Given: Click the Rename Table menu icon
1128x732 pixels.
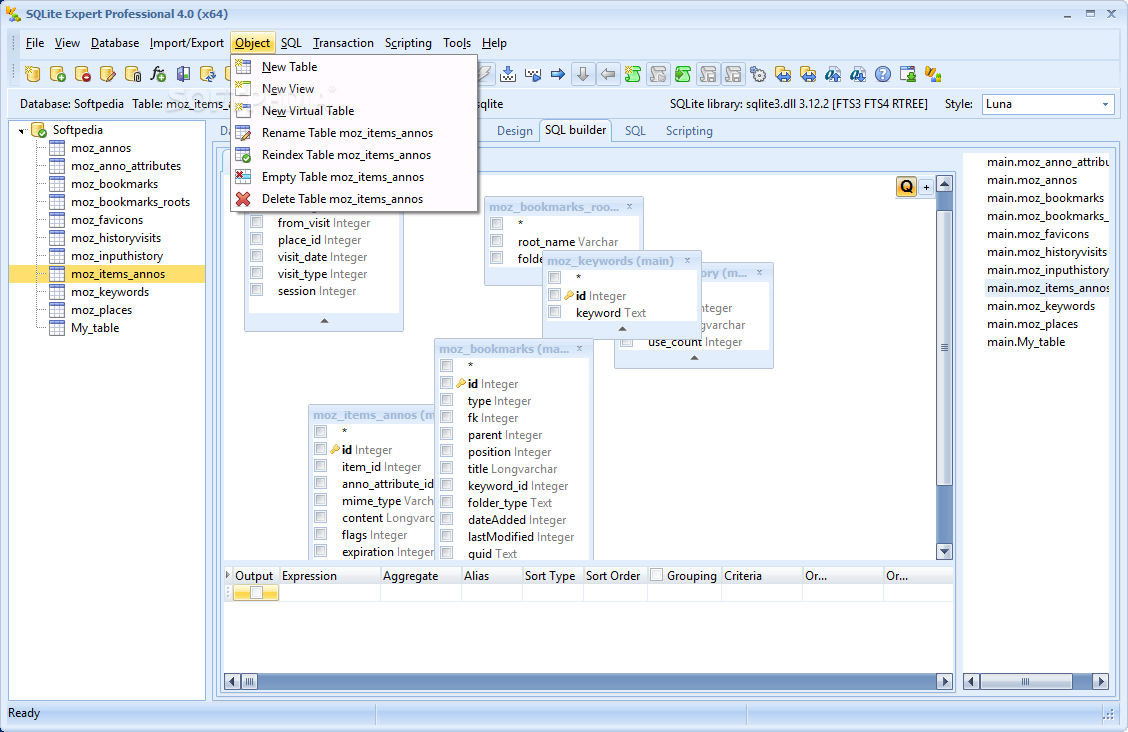Looking at the screenshot, I should click(x=243, y=133).
